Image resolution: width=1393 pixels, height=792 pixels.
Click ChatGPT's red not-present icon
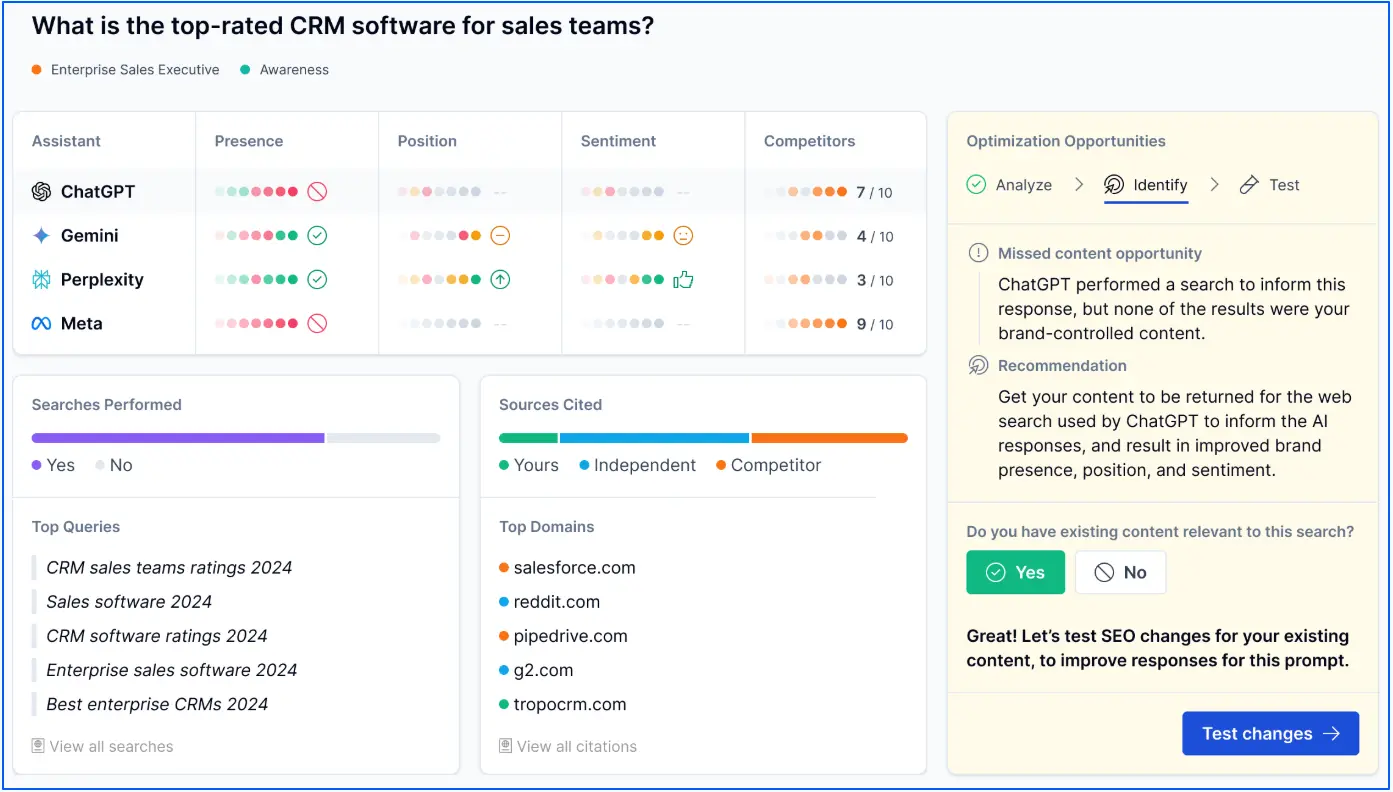[x=317, y=192]
